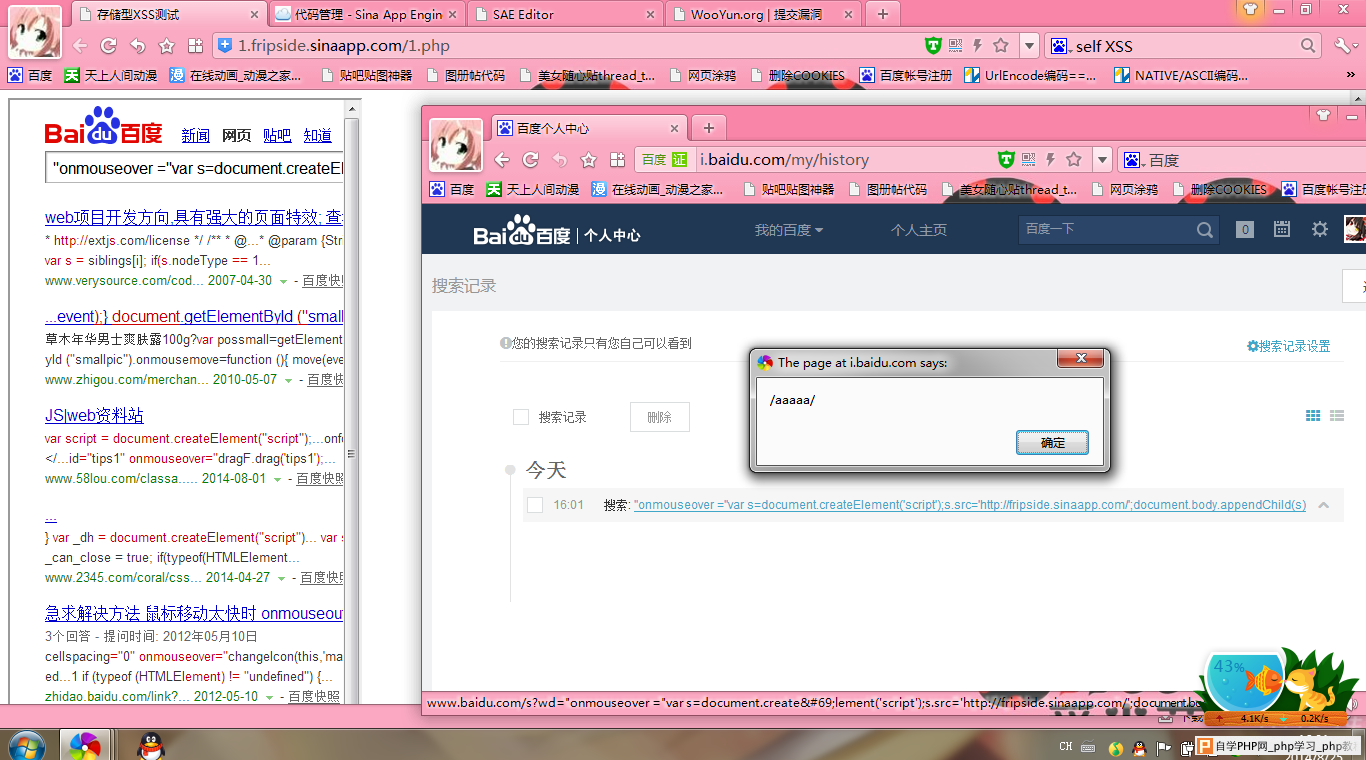Expand 我的百度 dropdown menu
Viewport: 1366px width, 760px height.
point(789,230)
